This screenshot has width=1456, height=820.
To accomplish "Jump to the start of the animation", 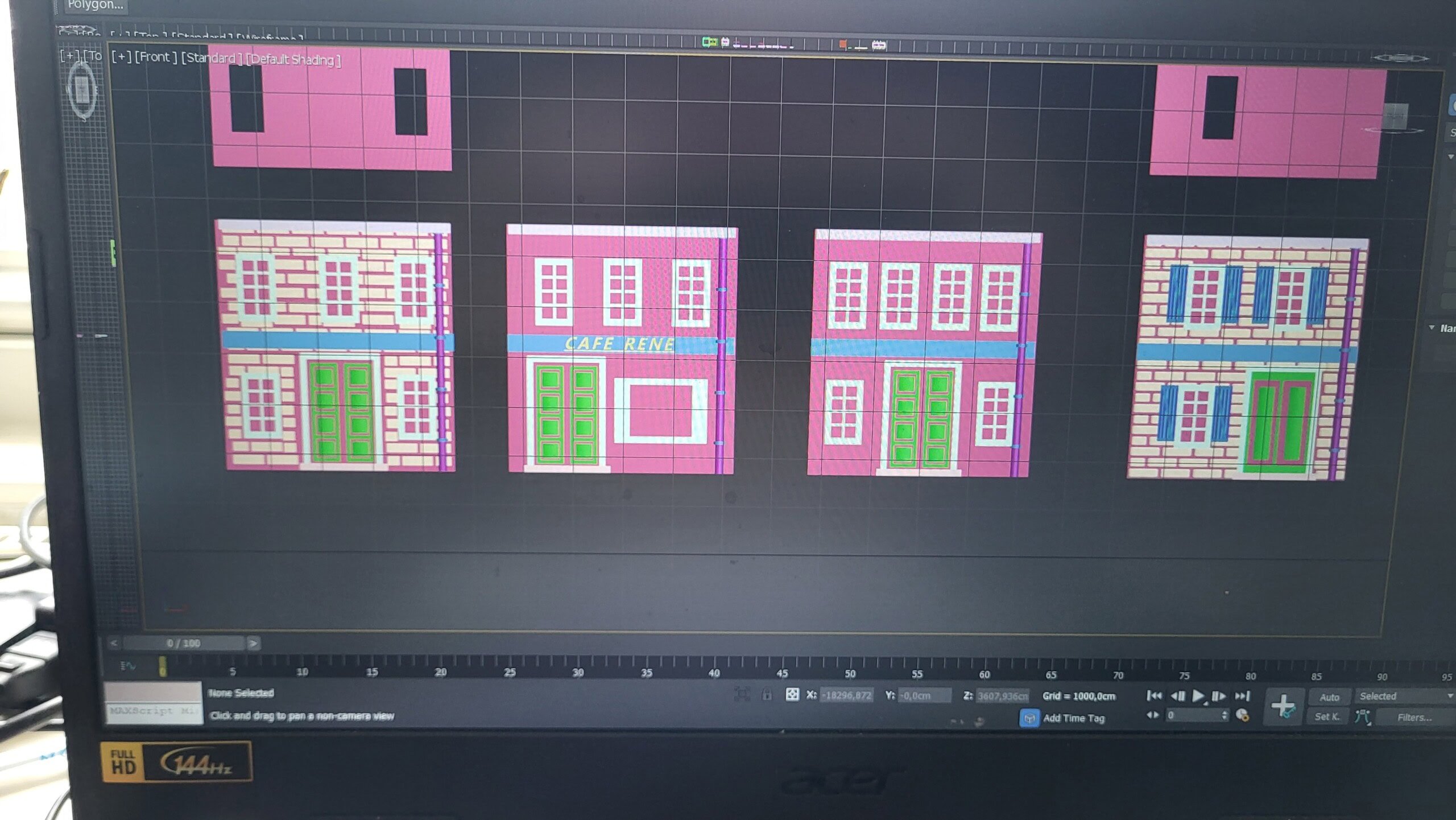I will click(x=1154, y=695).
